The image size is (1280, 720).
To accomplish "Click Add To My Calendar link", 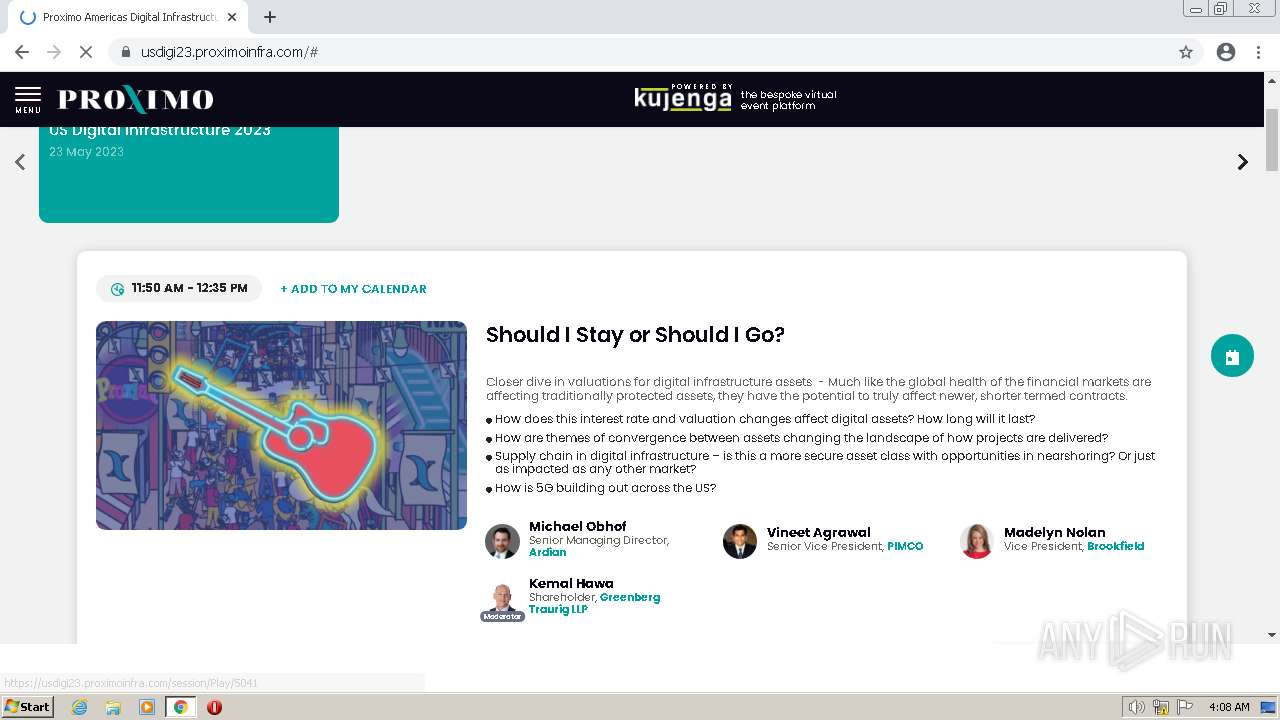I will click(353, 289).
